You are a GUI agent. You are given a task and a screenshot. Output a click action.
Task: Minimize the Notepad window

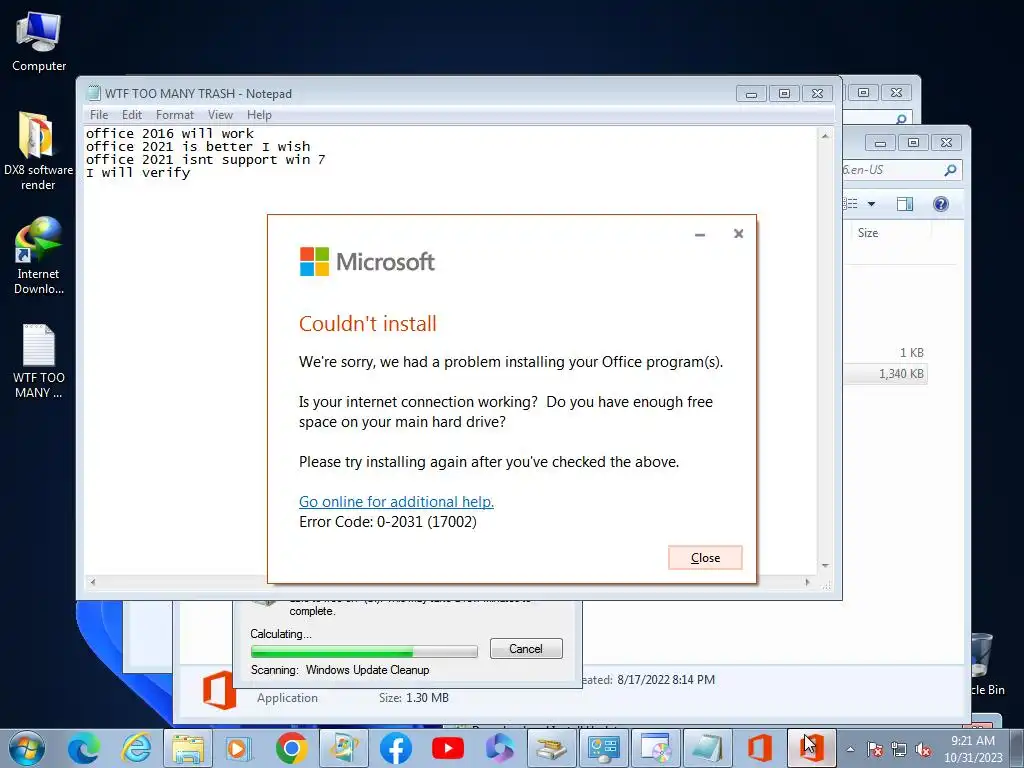tap(751, 94)
